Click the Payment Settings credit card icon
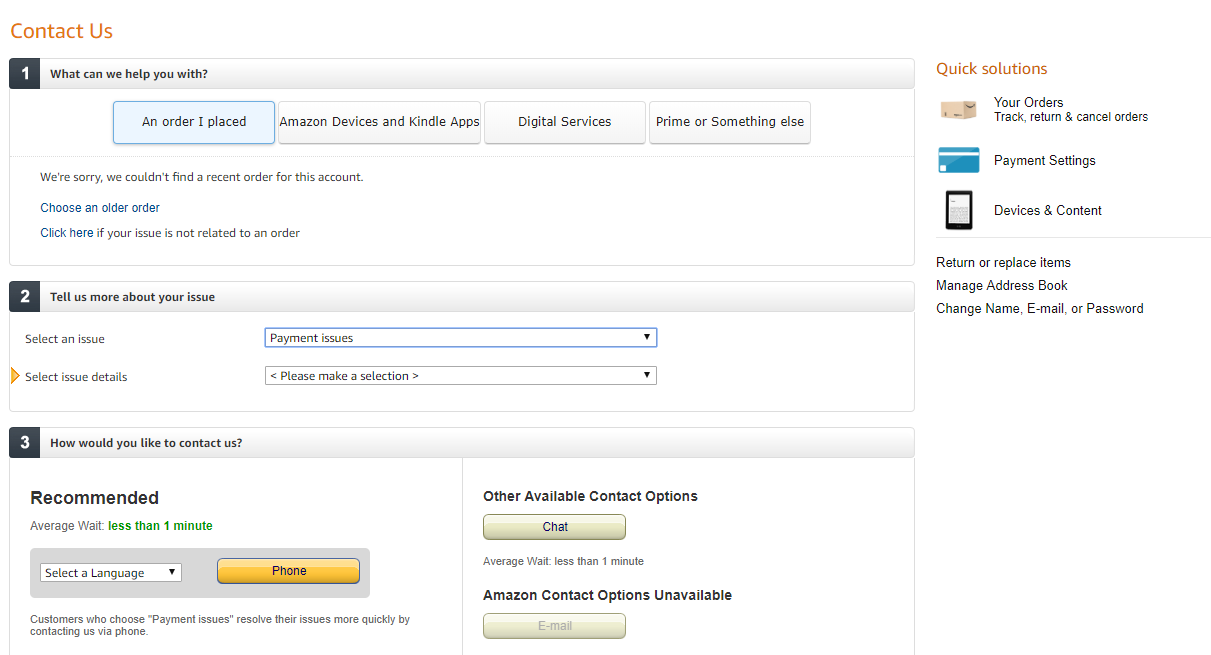Viewport: 1211px width, 655px height. pos(958,160)
